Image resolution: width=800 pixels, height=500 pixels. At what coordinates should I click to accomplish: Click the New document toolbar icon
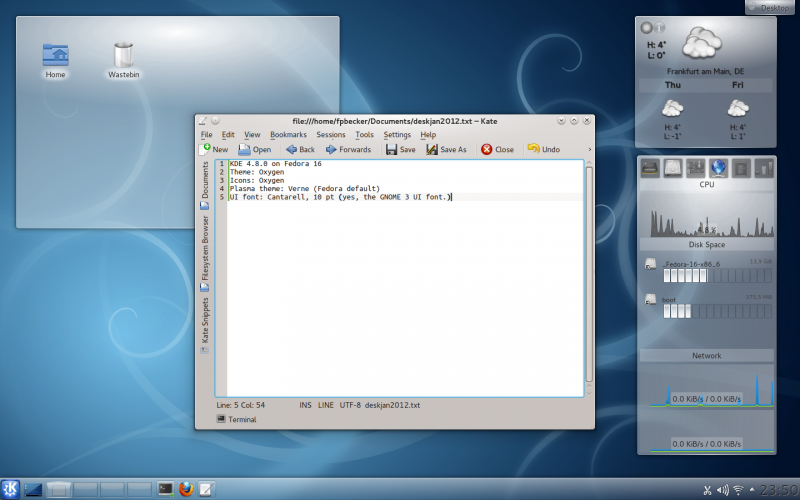click(x=205, y=149)
